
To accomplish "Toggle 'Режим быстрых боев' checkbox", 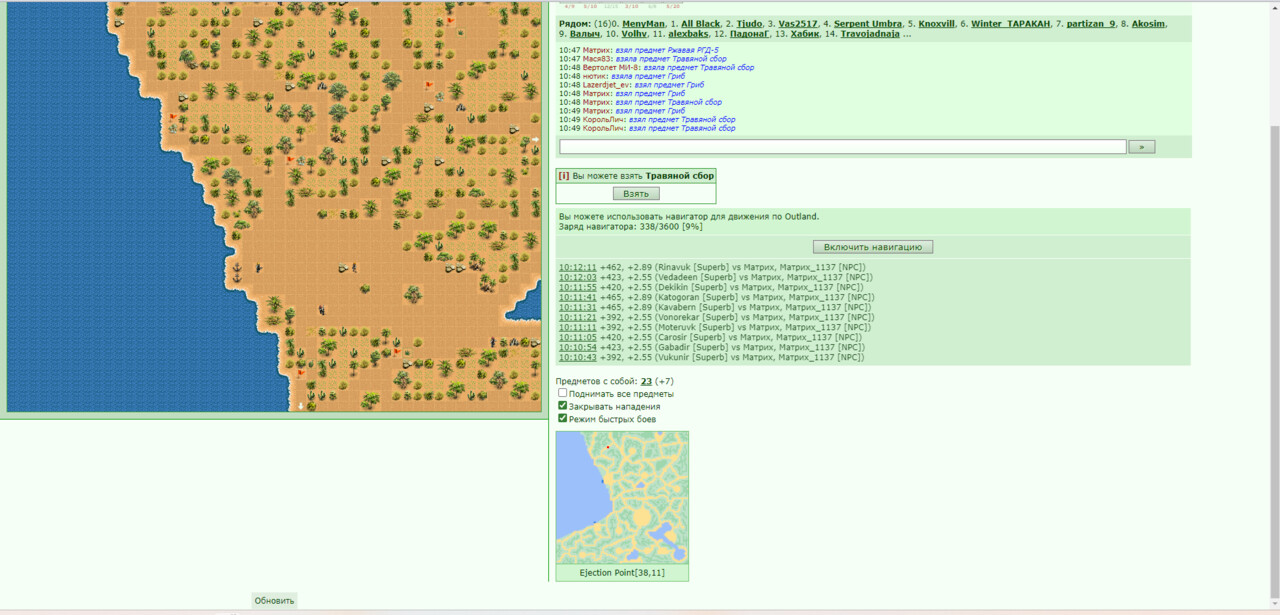I will click(563, 418).
